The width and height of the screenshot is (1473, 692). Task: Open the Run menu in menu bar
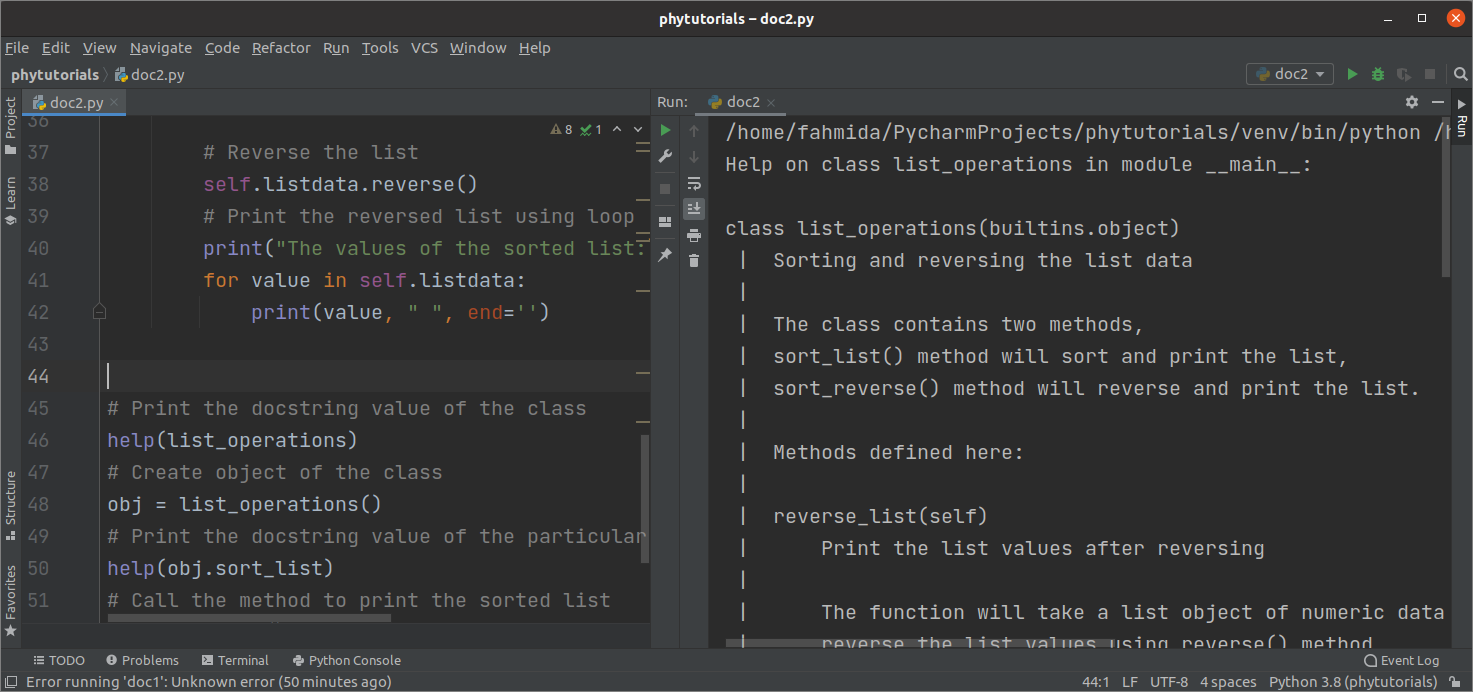[336, 47]
